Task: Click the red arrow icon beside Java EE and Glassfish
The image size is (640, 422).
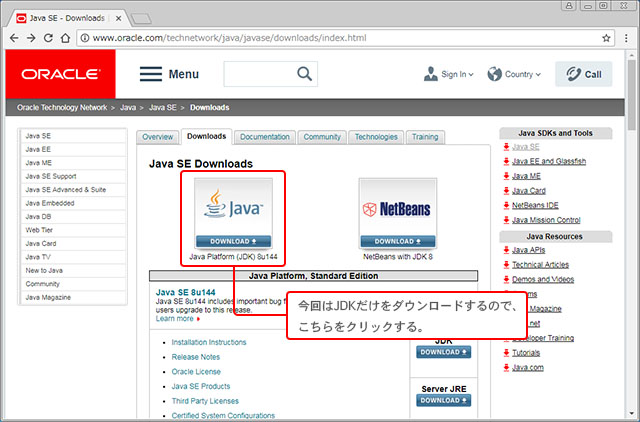Action: click(506, 161)
